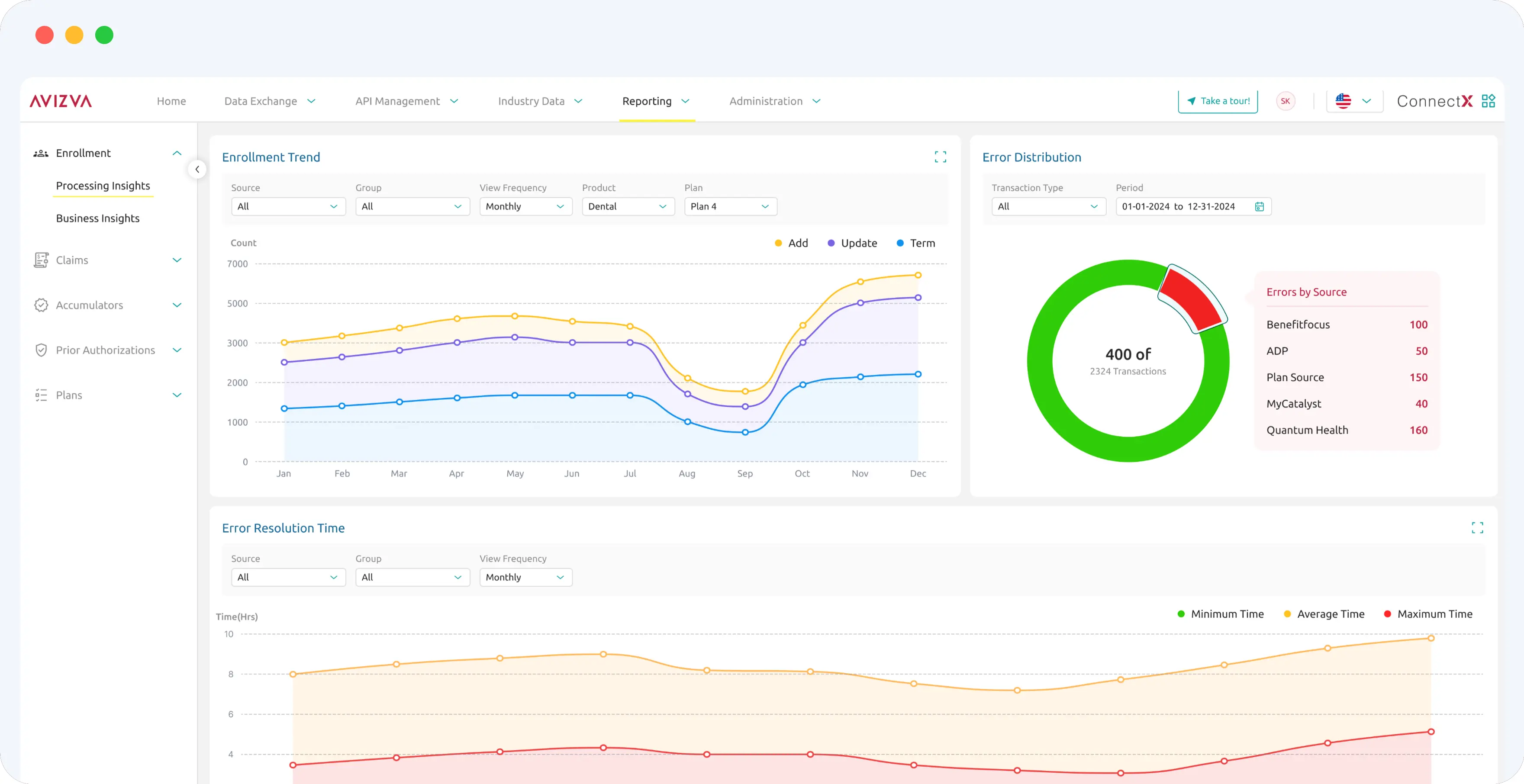
Task: Click the ConnectX apps grid icon
Action: tap(1489, 101)
